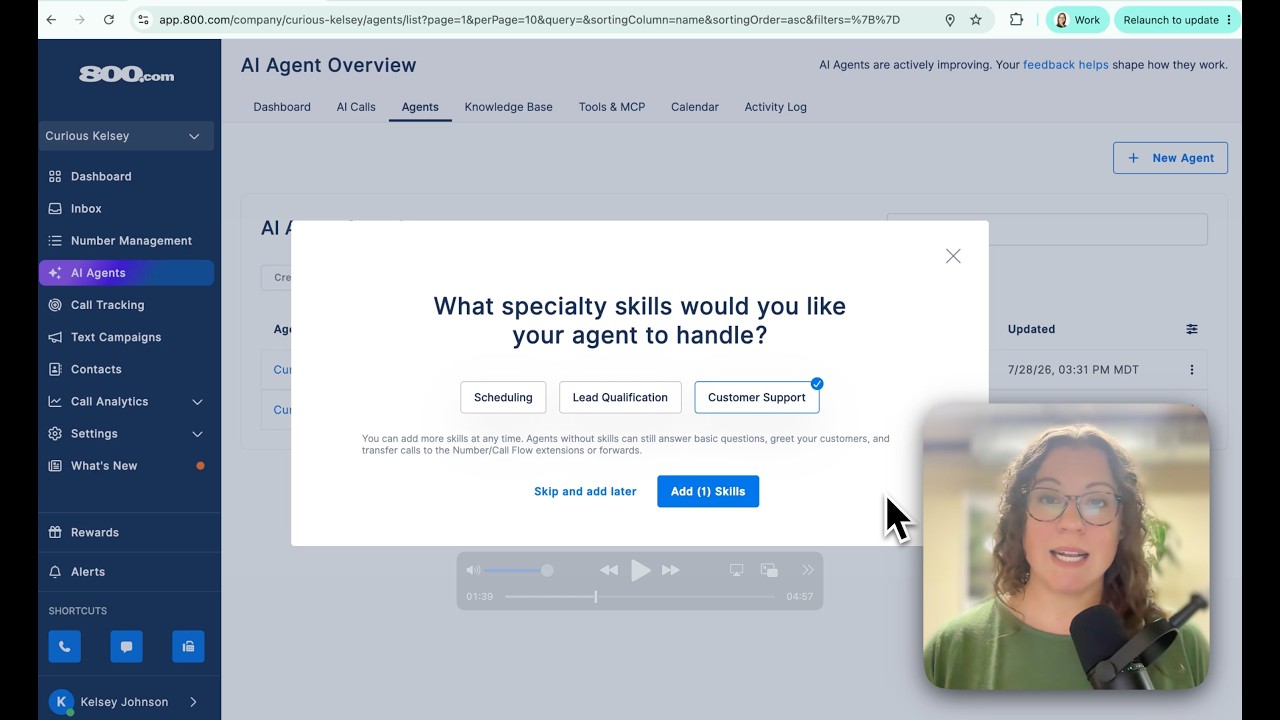Open Contacts in the sidebar

point(96,369)
